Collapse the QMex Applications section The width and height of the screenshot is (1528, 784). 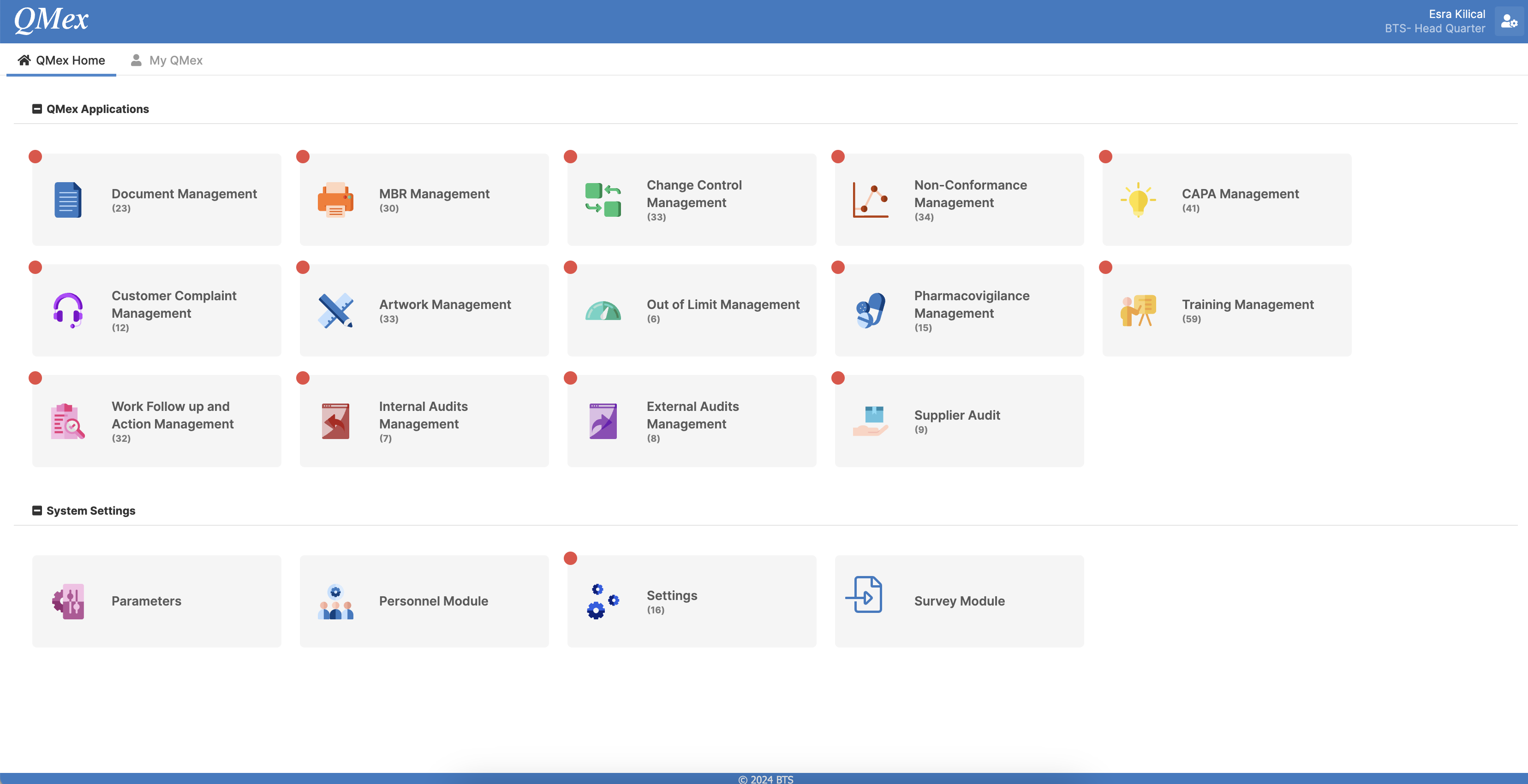click(x=37, y=109)
